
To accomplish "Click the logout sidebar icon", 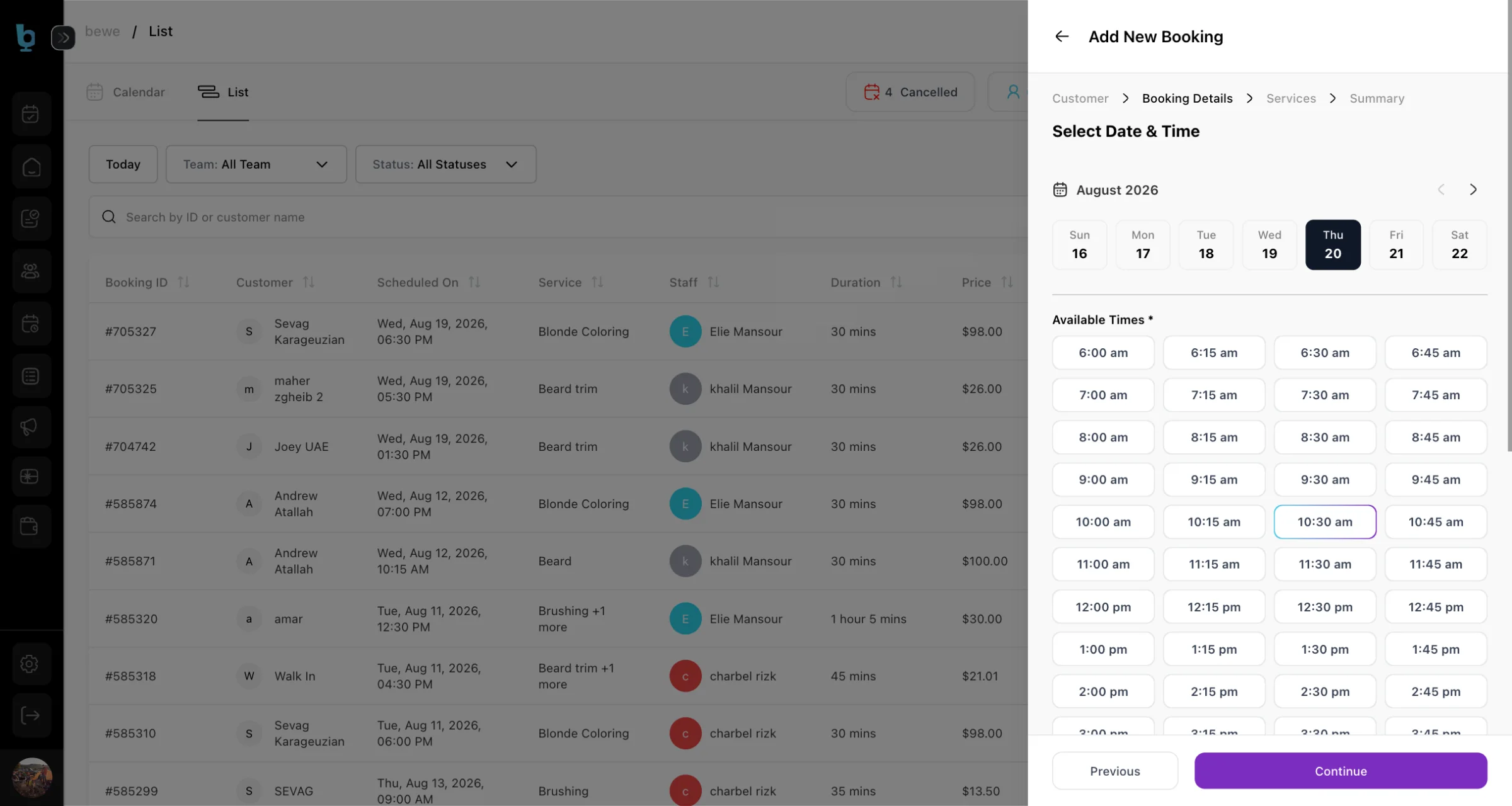I will tap(30, 715).
